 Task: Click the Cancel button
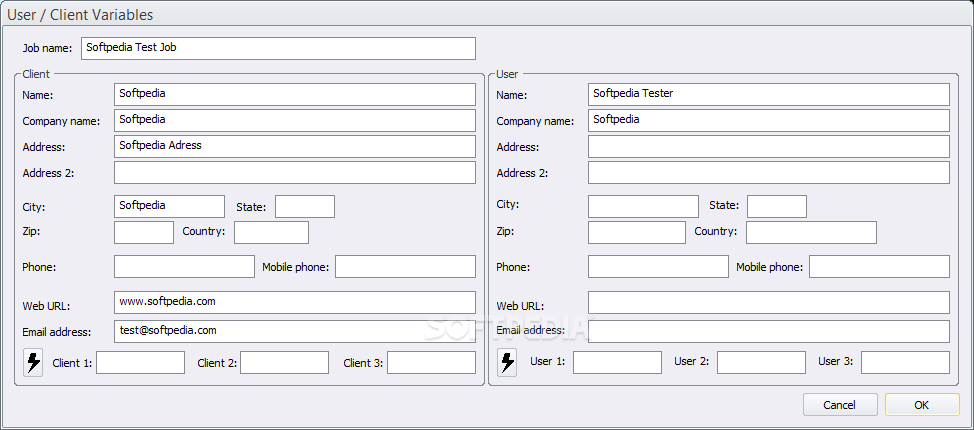(840, 405)
